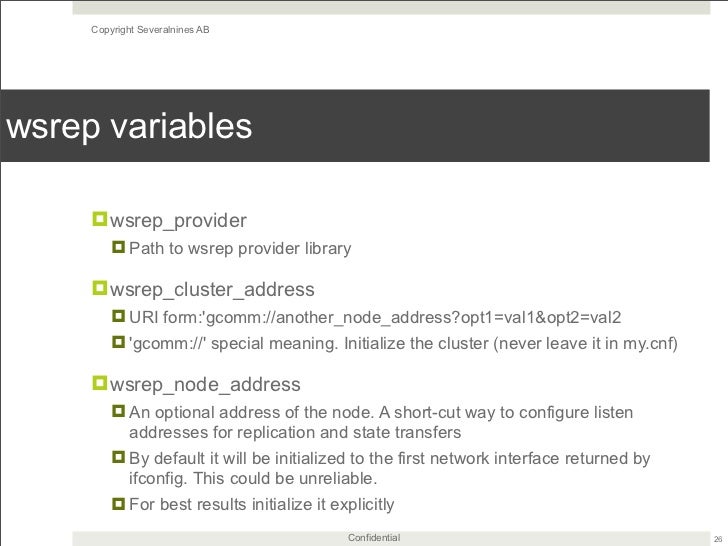Screen dimensions: 728x546
Task: Click 'For best results initialize it explicitly'
Action: click(x=262, y=505)
